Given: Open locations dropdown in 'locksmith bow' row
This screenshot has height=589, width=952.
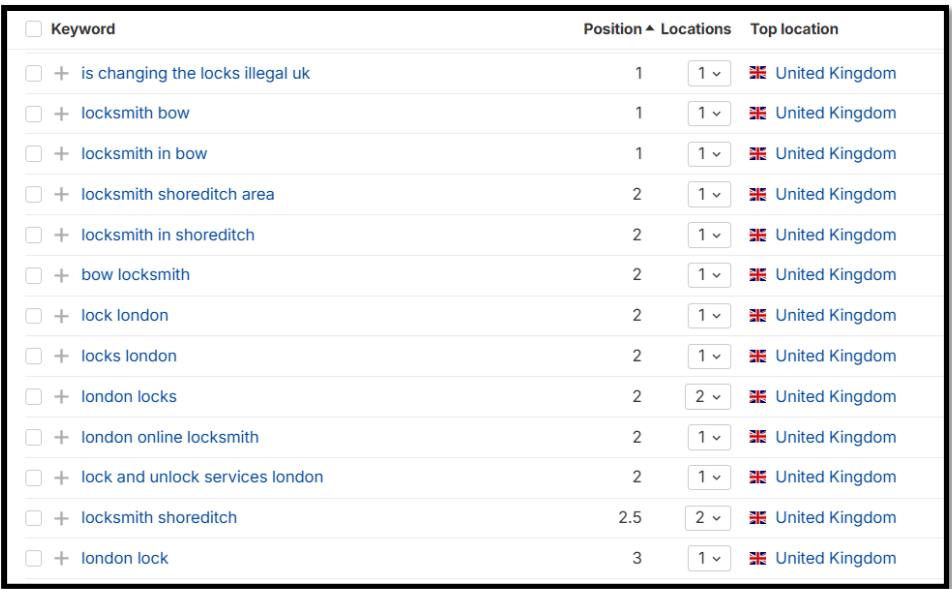Looking at the screenshot, I should pyautogui.click(x=708, y=114).
